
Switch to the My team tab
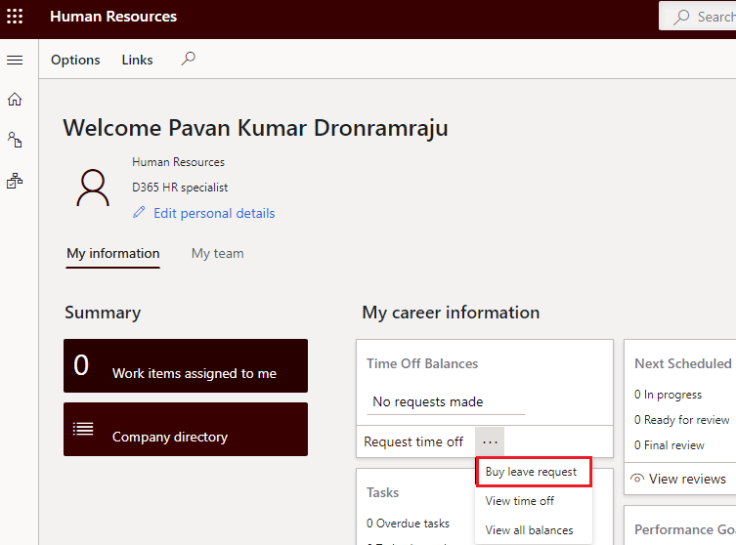[x=217, y=253]
